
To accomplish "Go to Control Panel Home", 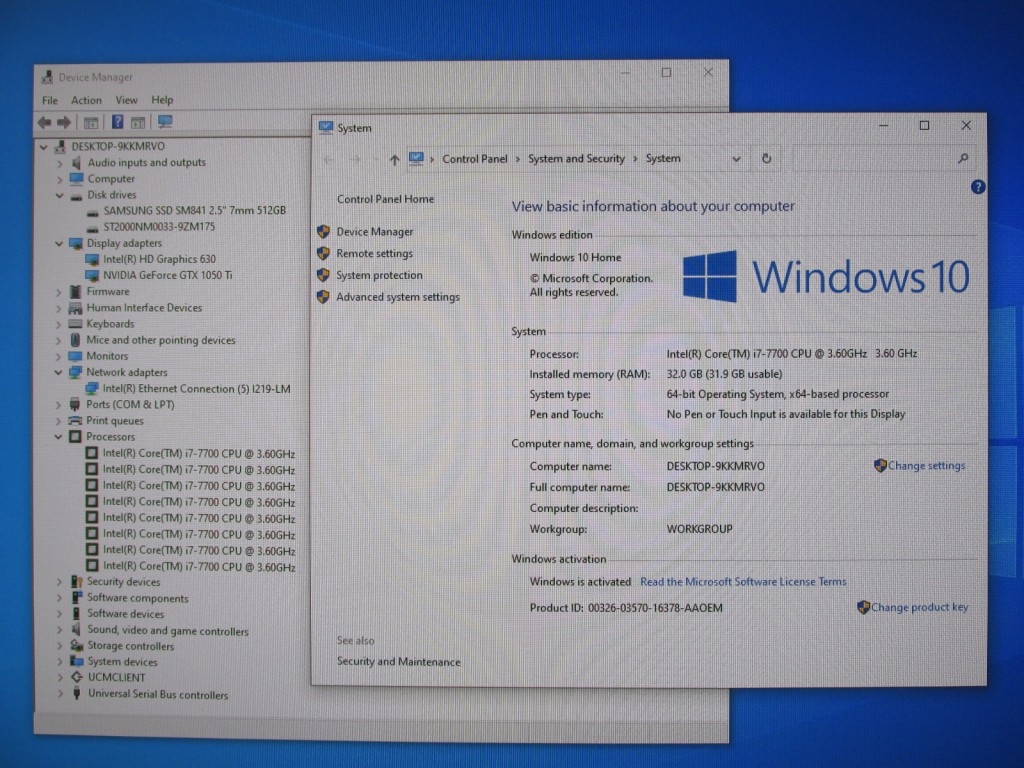I will click(385, 199).
